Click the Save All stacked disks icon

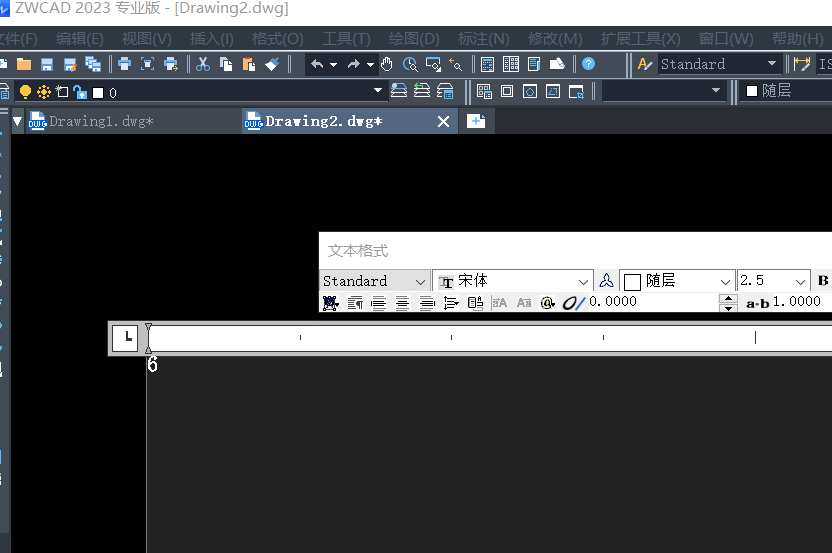pos(93,64)
